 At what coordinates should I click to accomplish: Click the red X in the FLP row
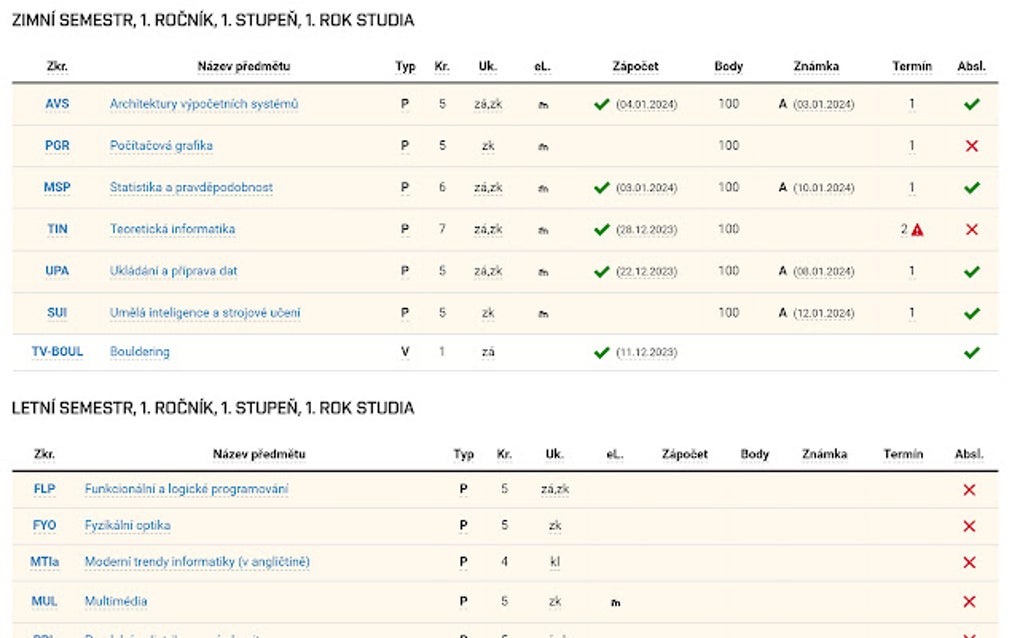coord(968,490)
